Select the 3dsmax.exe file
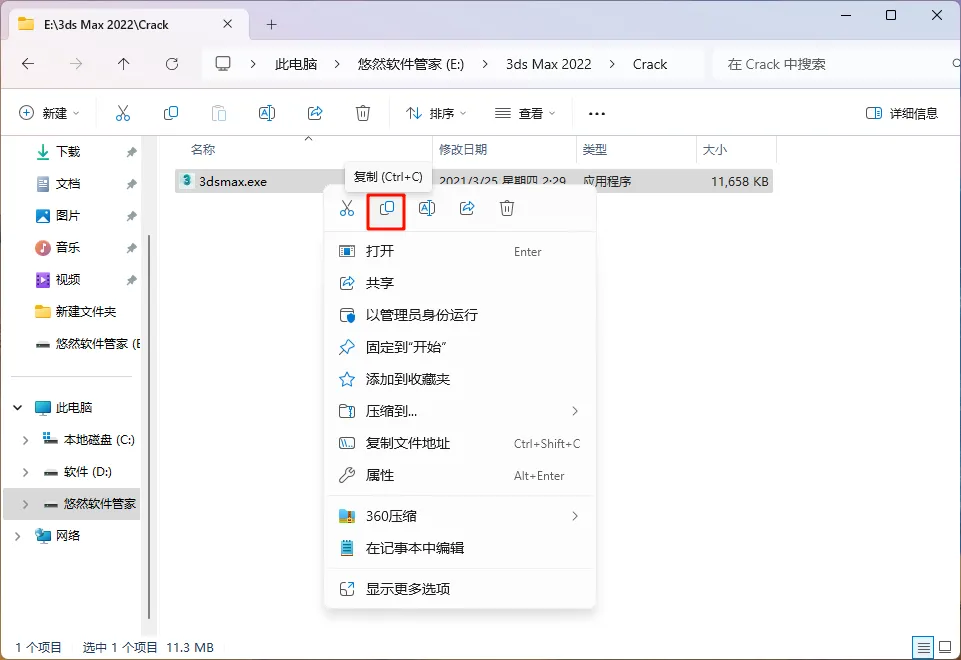This screenshot has width=961, height=660. (233, 181)
